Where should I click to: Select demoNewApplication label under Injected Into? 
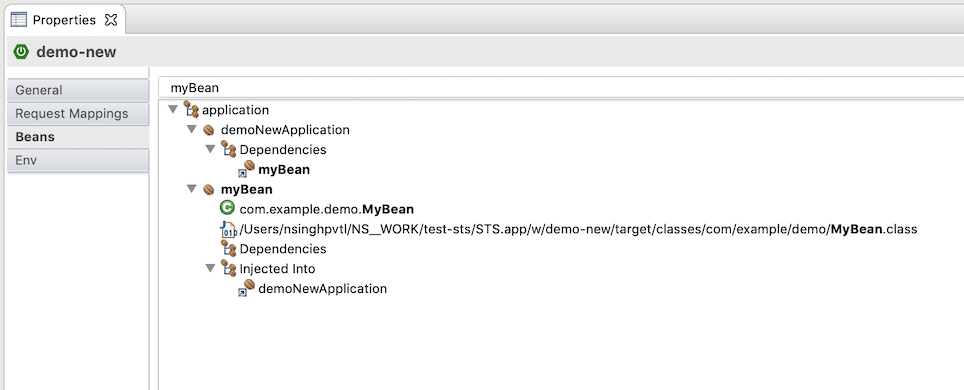323,289
